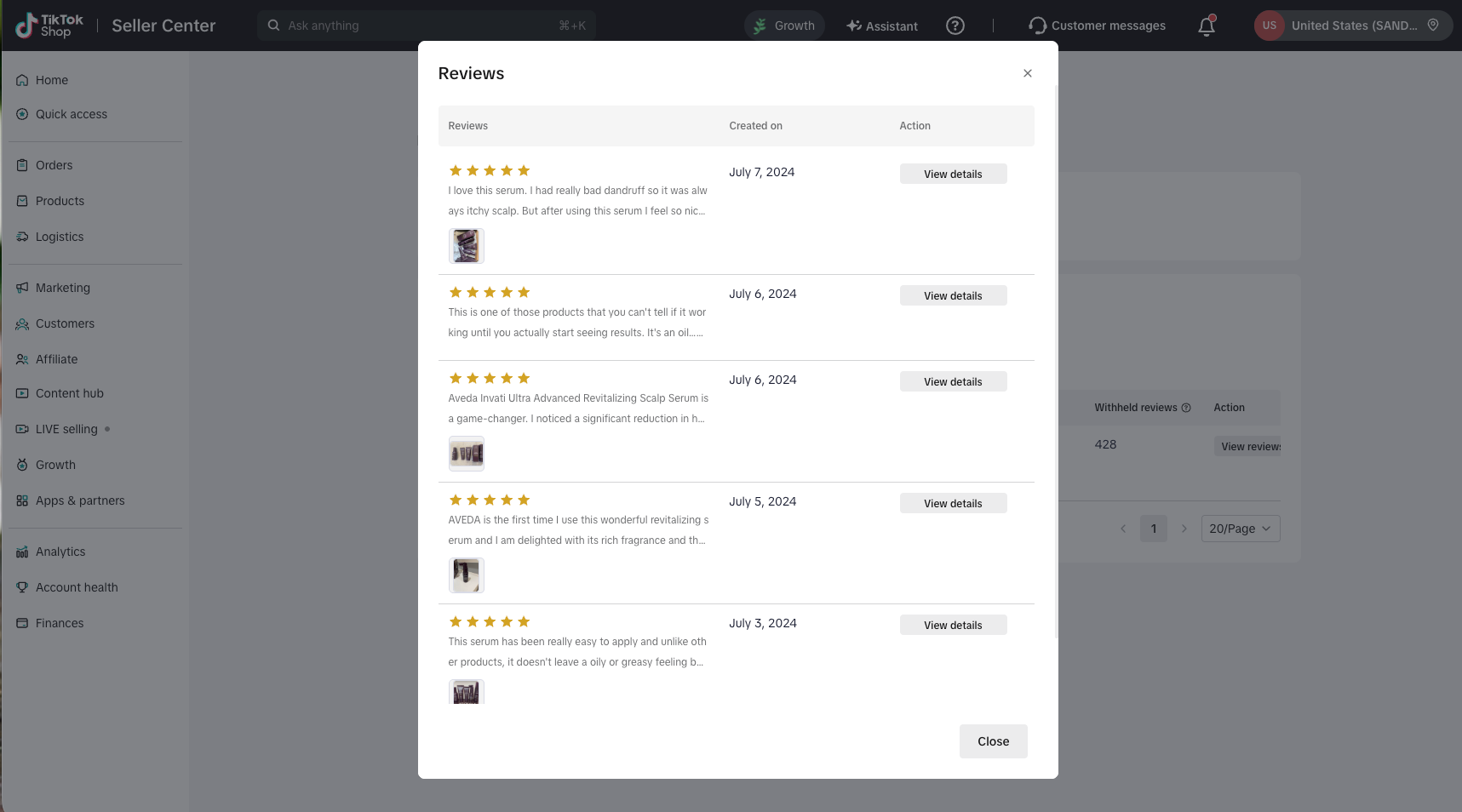Click the US avatar badge
Screen dimensions: 1462x812
[1269, 26]
